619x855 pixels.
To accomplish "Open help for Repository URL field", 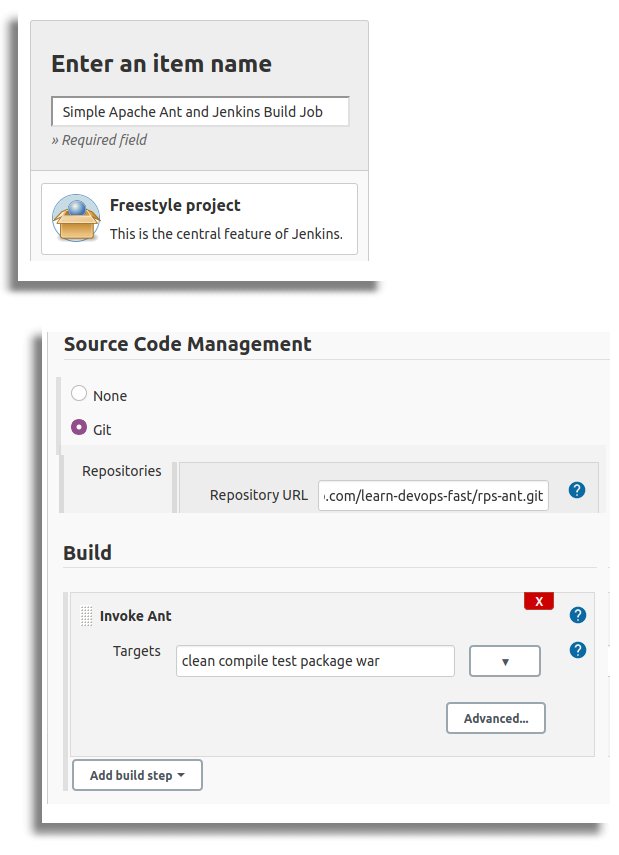I will pos(576,490).
